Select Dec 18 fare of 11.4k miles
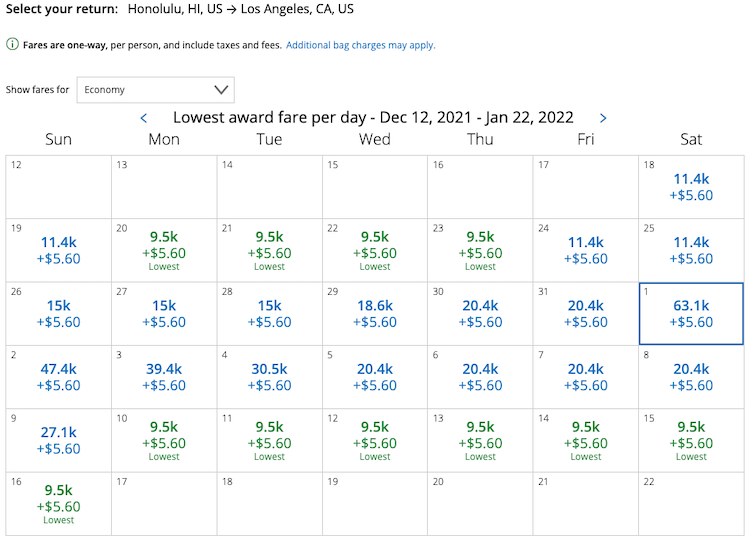The image size is (750, 539). click(x=691, y=187)
